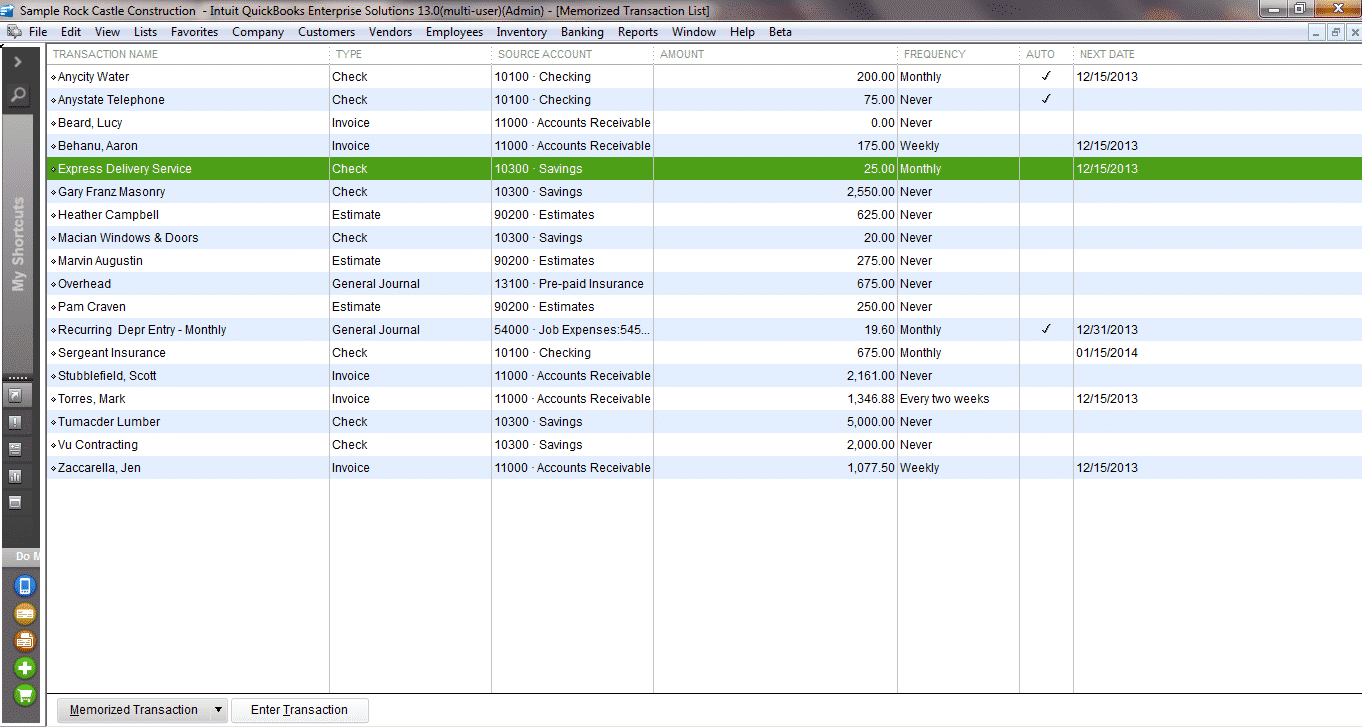Click the Enter Transaction button
1362x728 pixels.
click(x=300, y=710)
